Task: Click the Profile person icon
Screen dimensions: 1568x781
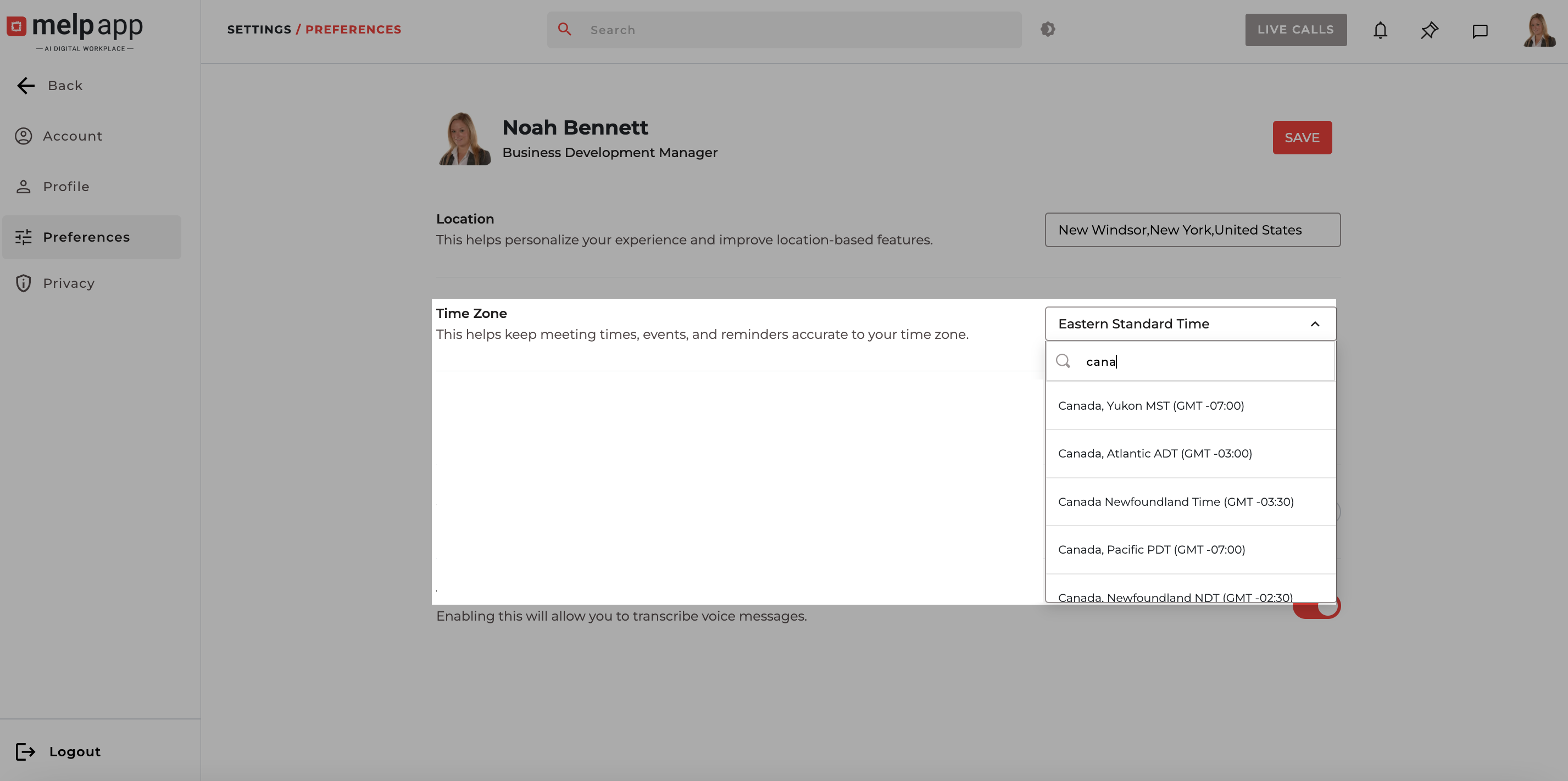Action: pos(23,187)
